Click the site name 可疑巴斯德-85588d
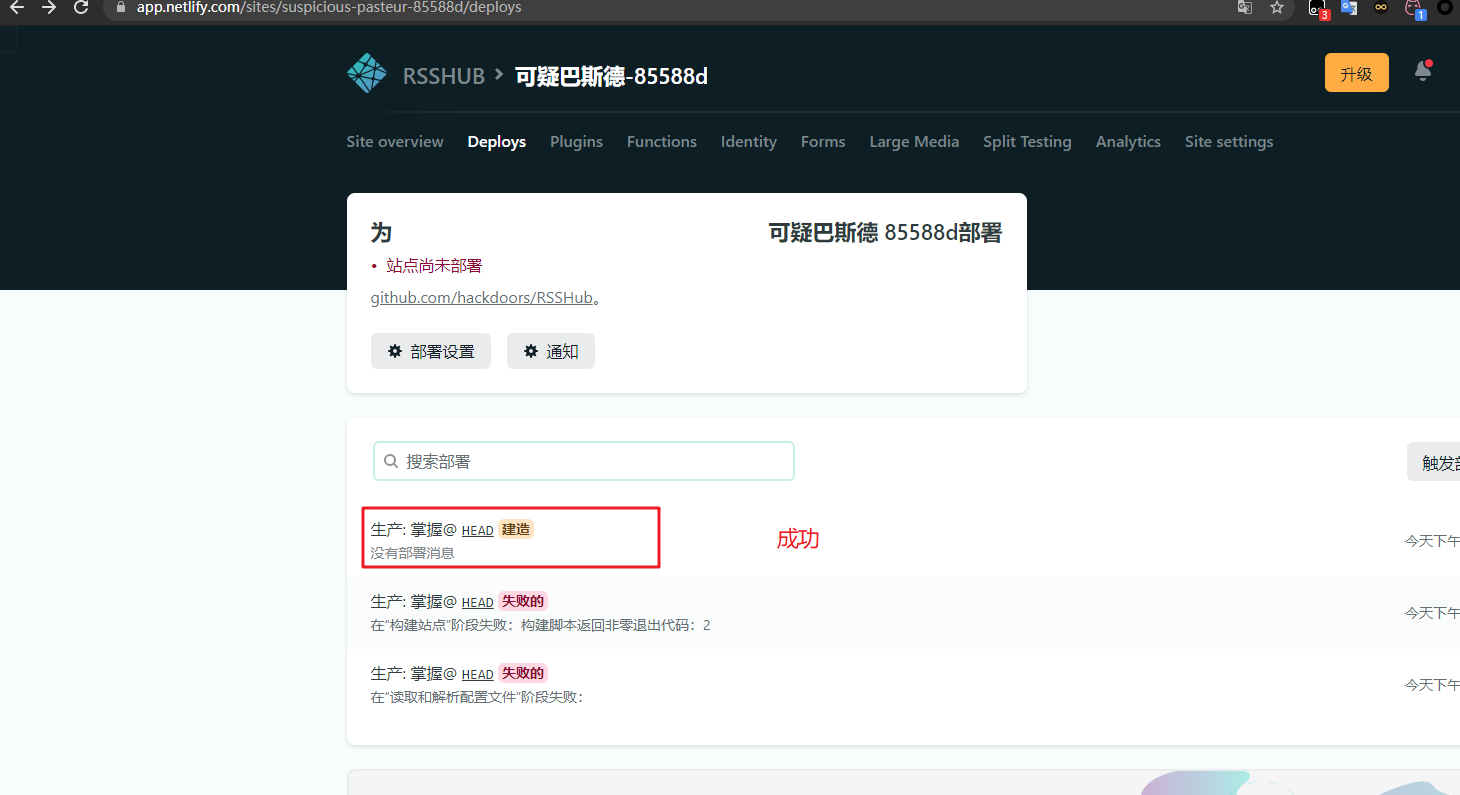Viewport: 1460px width, 795px height. [611, 76]
